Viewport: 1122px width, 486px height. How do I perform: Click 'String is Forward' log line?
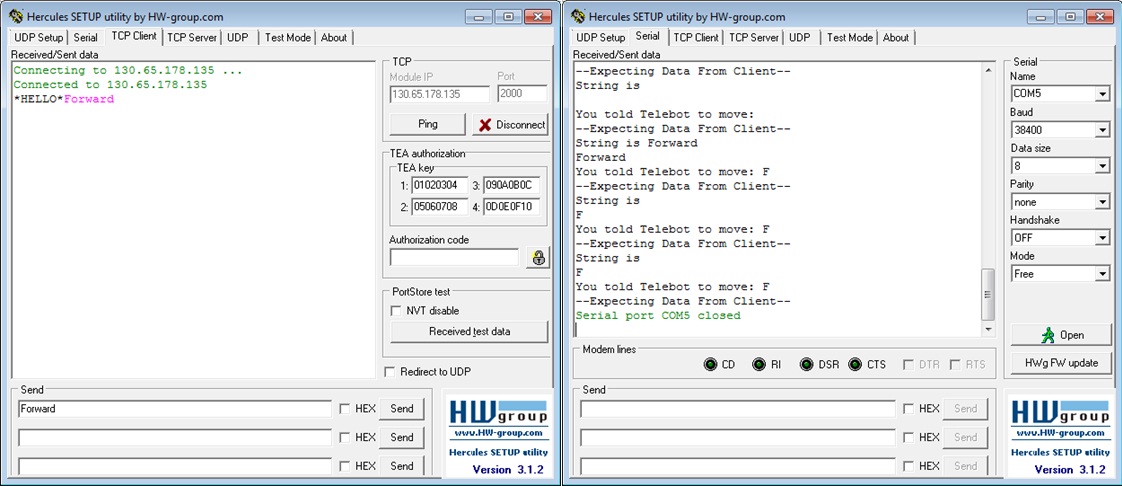click(636, 143)
